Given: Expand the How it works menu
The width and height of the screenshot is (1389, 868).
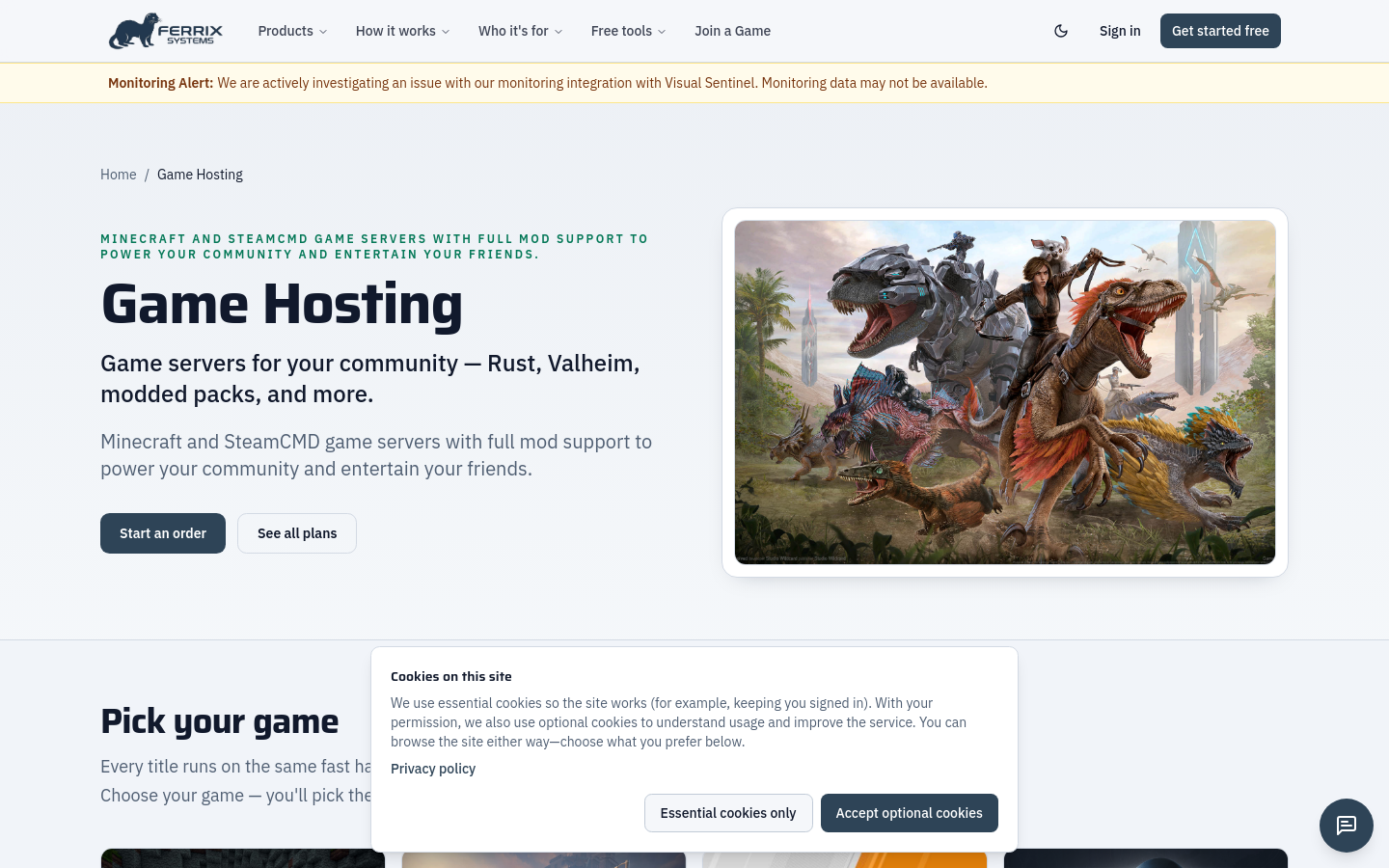Looking at the screenshot, I should tap(402, 31).
